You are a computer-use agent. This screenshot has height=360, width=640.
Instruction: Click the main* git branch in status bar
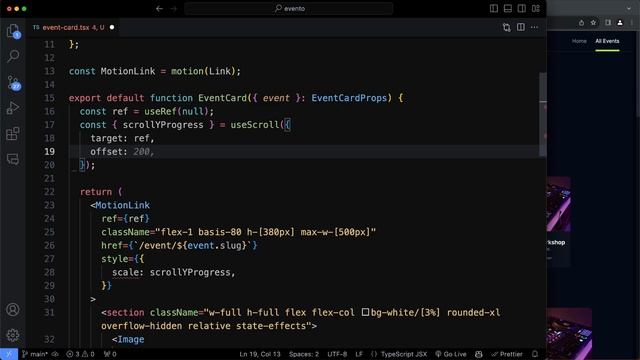coord(35,354)
